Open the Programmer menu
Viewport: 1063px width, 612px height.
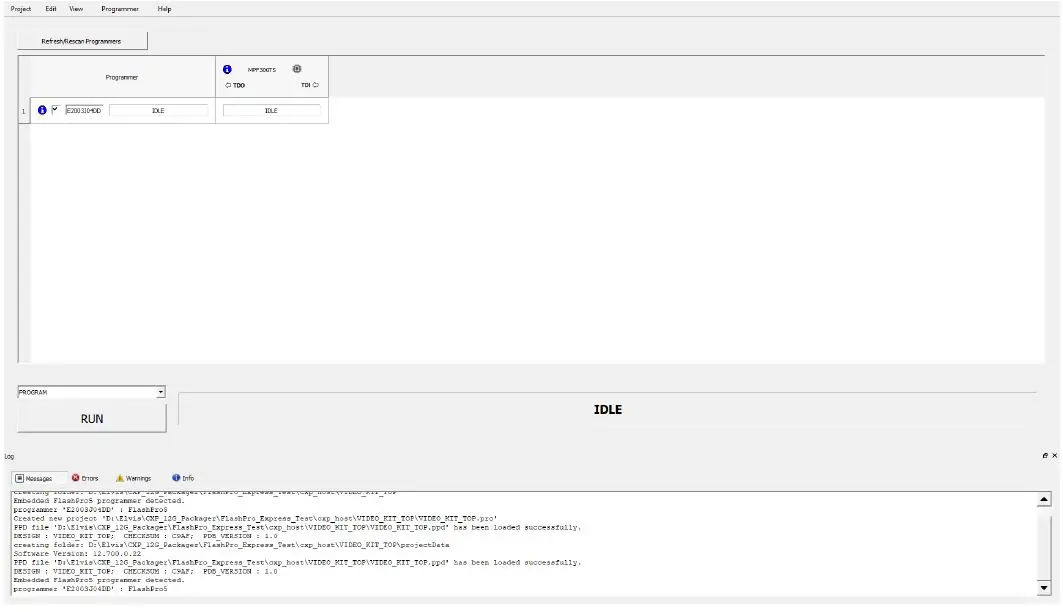pyautogui.click(x=120, y=9)
